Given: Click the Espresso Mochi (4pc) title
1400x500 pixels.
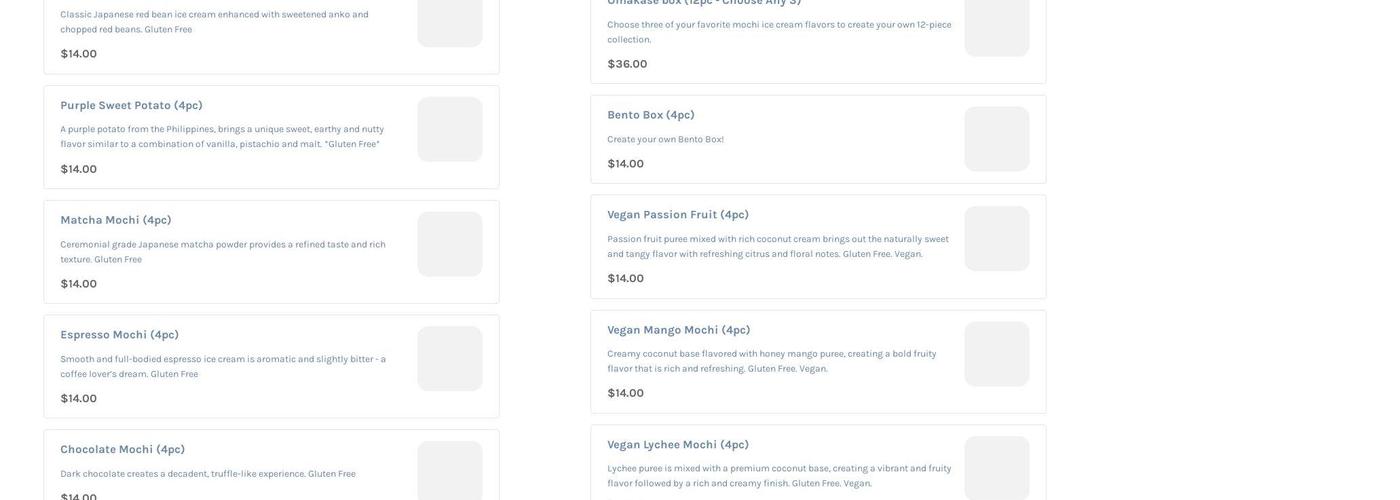Looking at the screenshot, I should (x=120, y=335).
